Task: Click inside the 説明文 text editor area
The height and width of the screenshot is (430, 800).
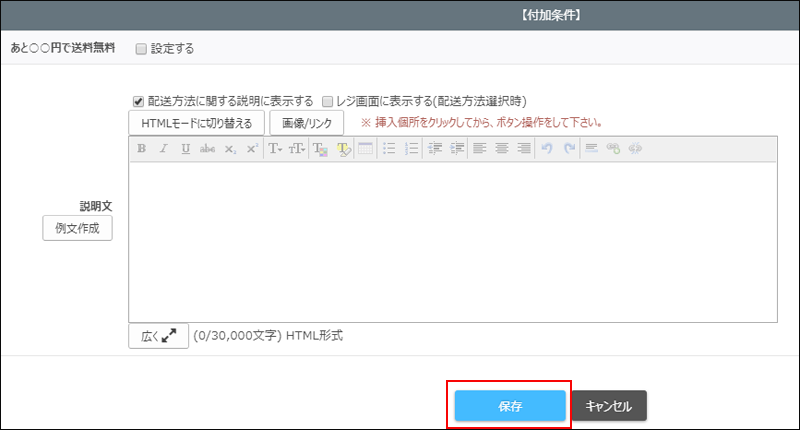Action: click(x=453, y=242)
